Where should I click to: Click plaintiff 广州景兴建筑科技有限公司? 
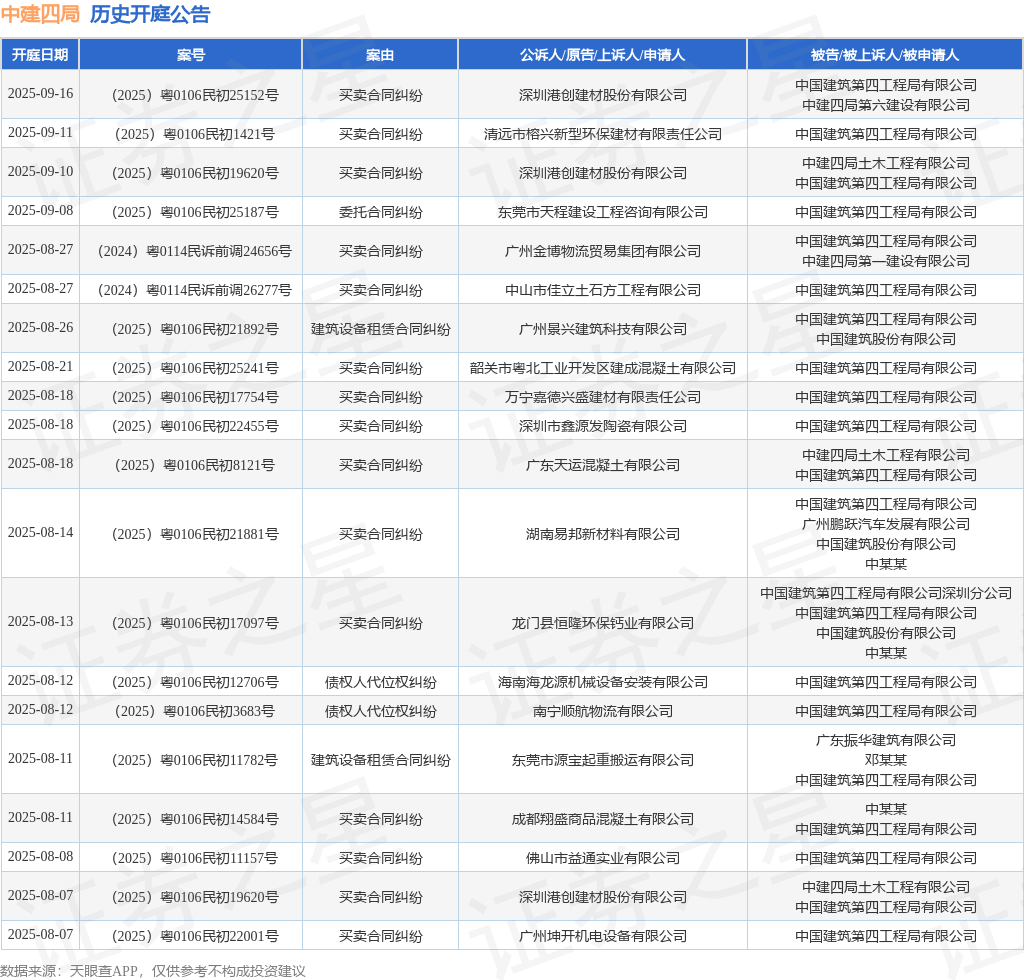(602, 329)
